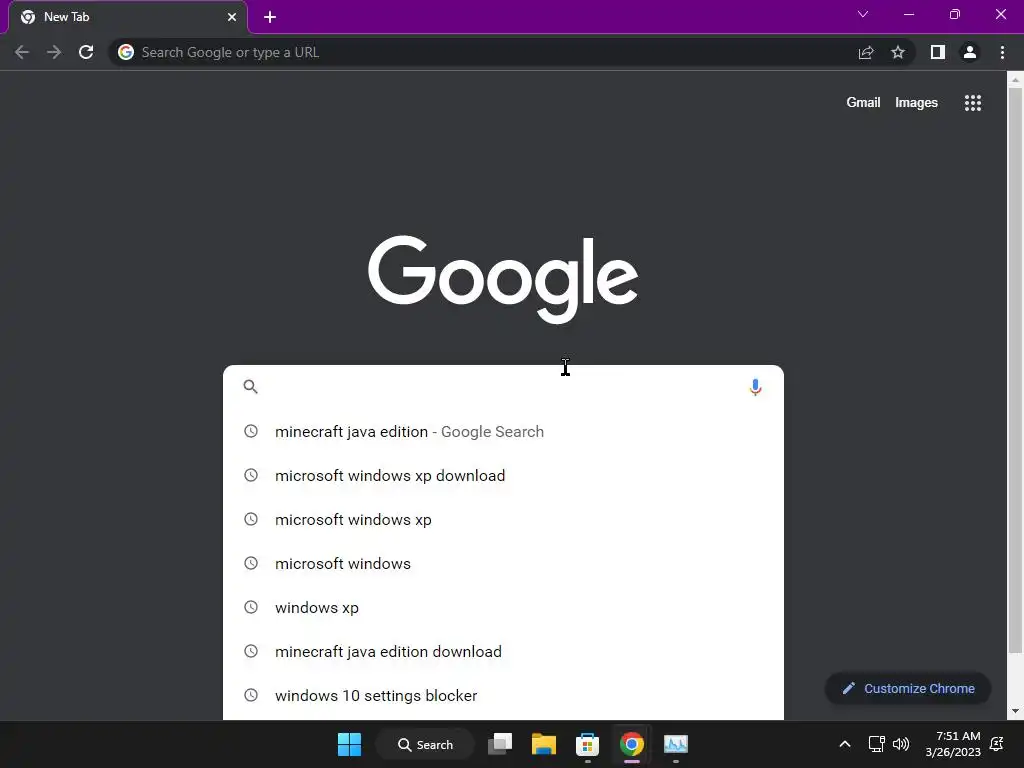This screenshot has height=768, width=1024.
Task: Click inside the Google search box
Action: tap(503, 387)
